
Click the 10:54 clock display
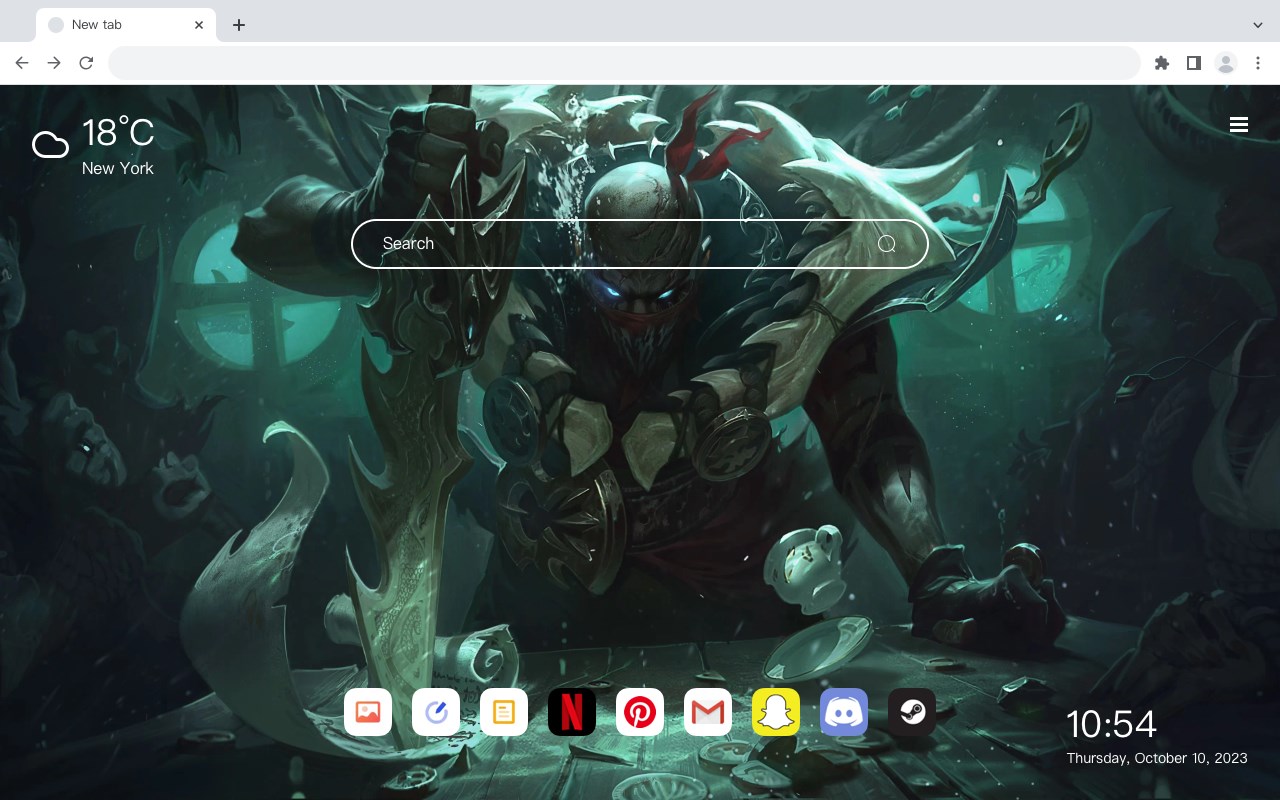coord(1111,724)
